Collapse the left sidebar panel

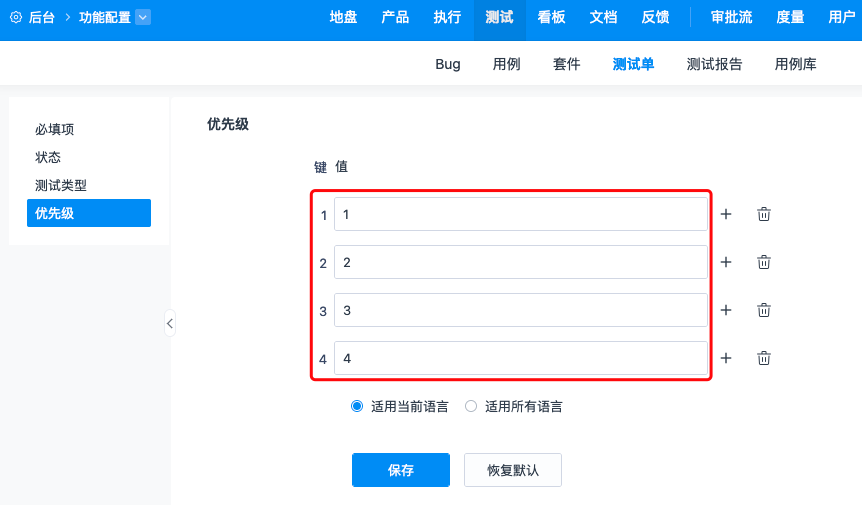point(170,323)
